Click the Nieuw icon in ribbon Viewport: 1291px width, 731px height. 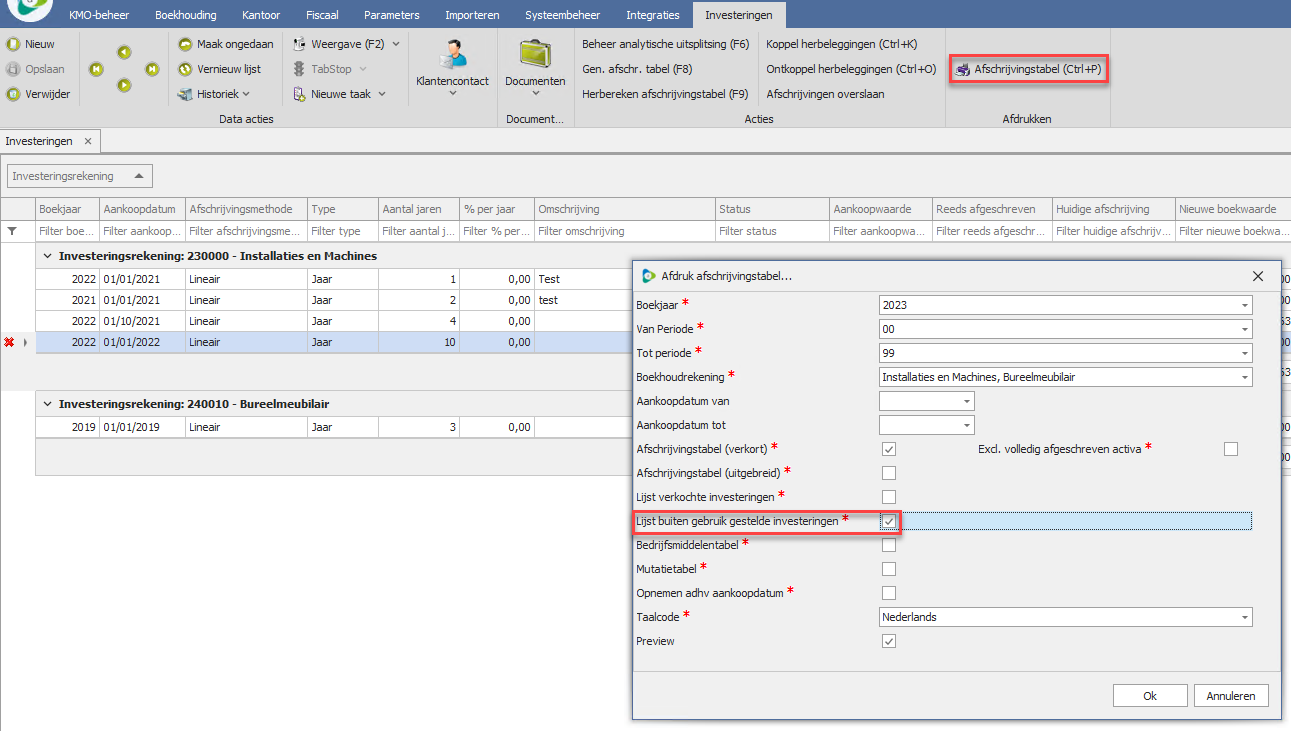(14, 44)
